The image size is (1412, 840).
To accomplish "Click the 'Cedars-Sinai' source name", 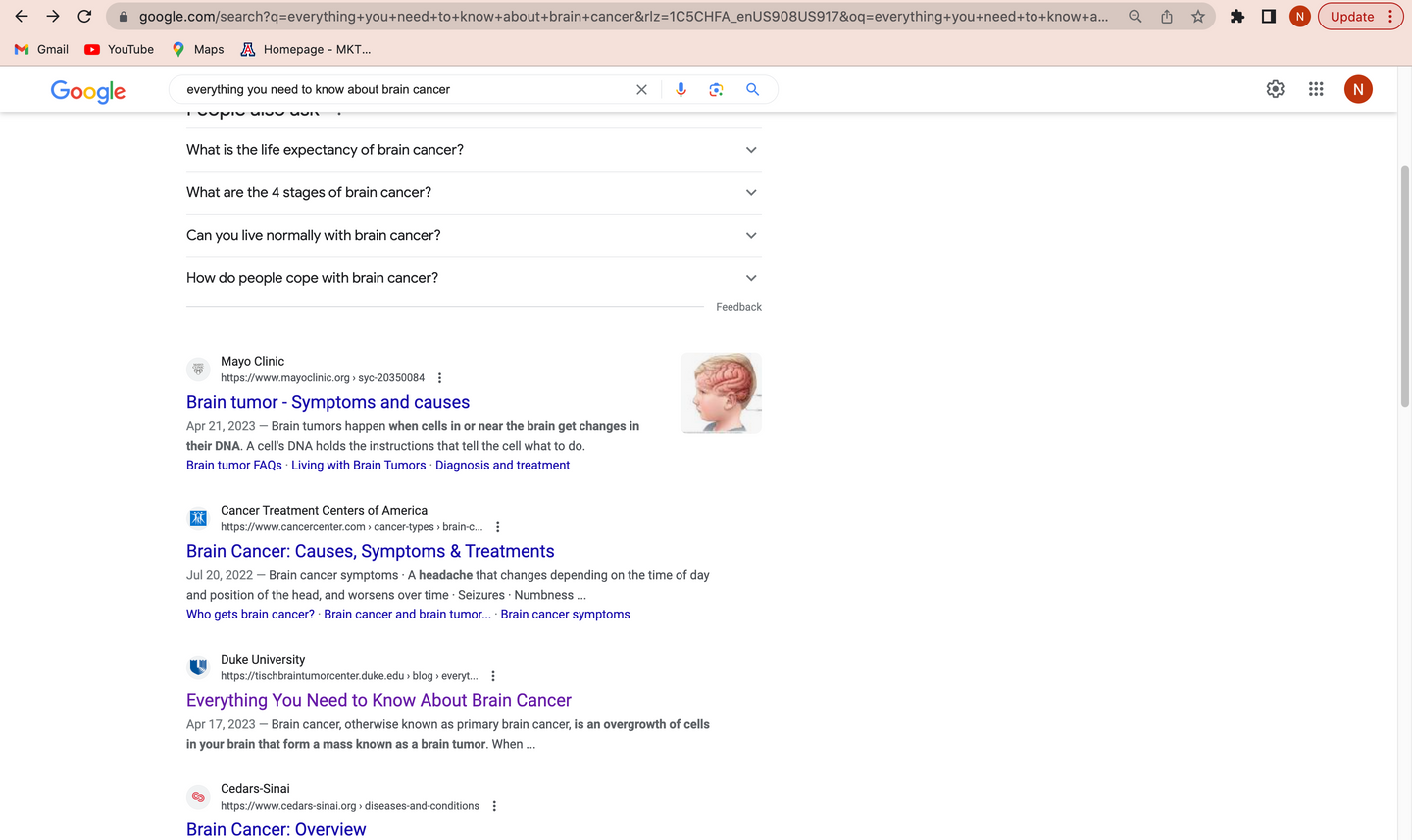I will pyautogui.click(x=255, y=788).
